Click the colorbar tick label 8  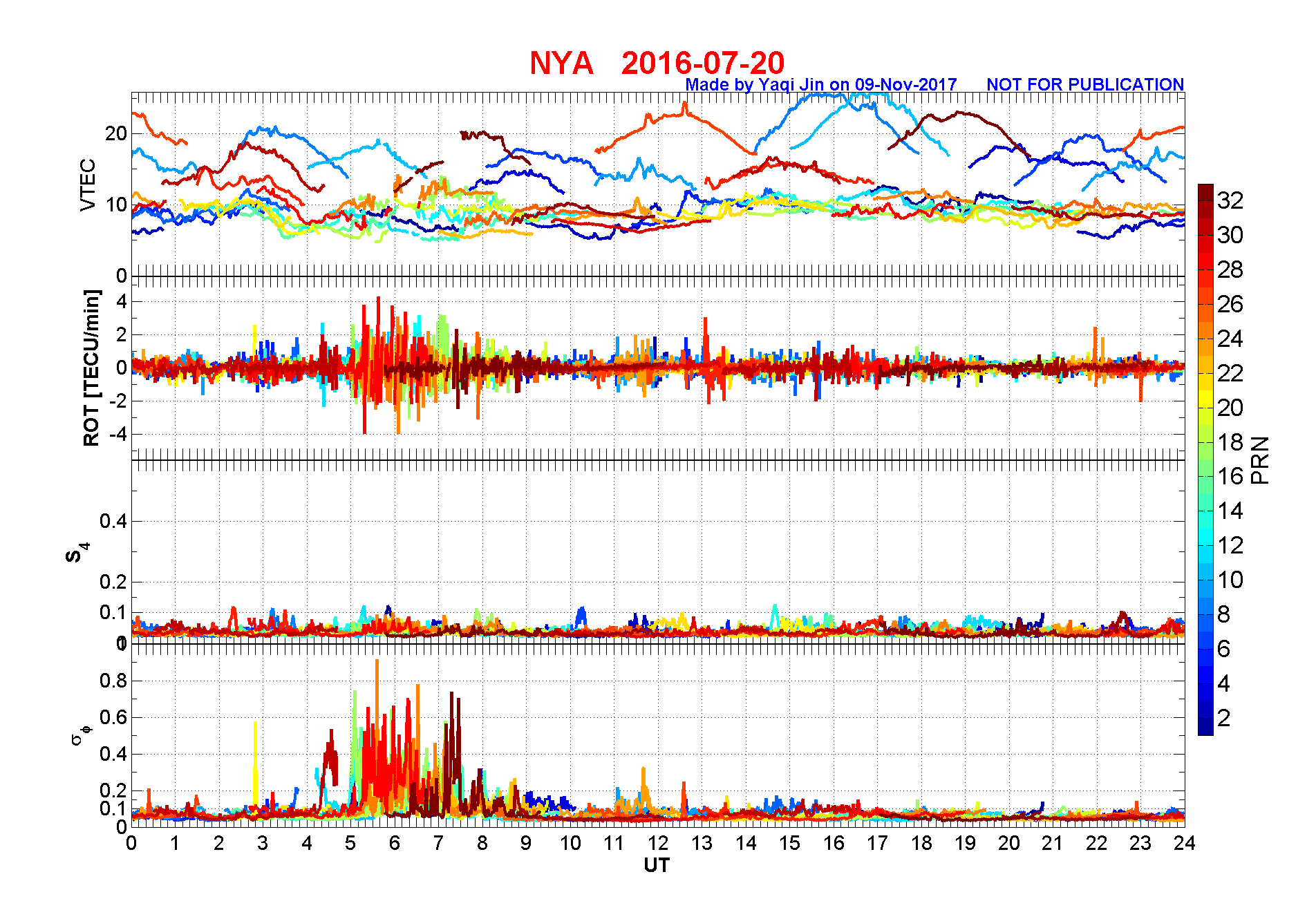click(1224, 614)
